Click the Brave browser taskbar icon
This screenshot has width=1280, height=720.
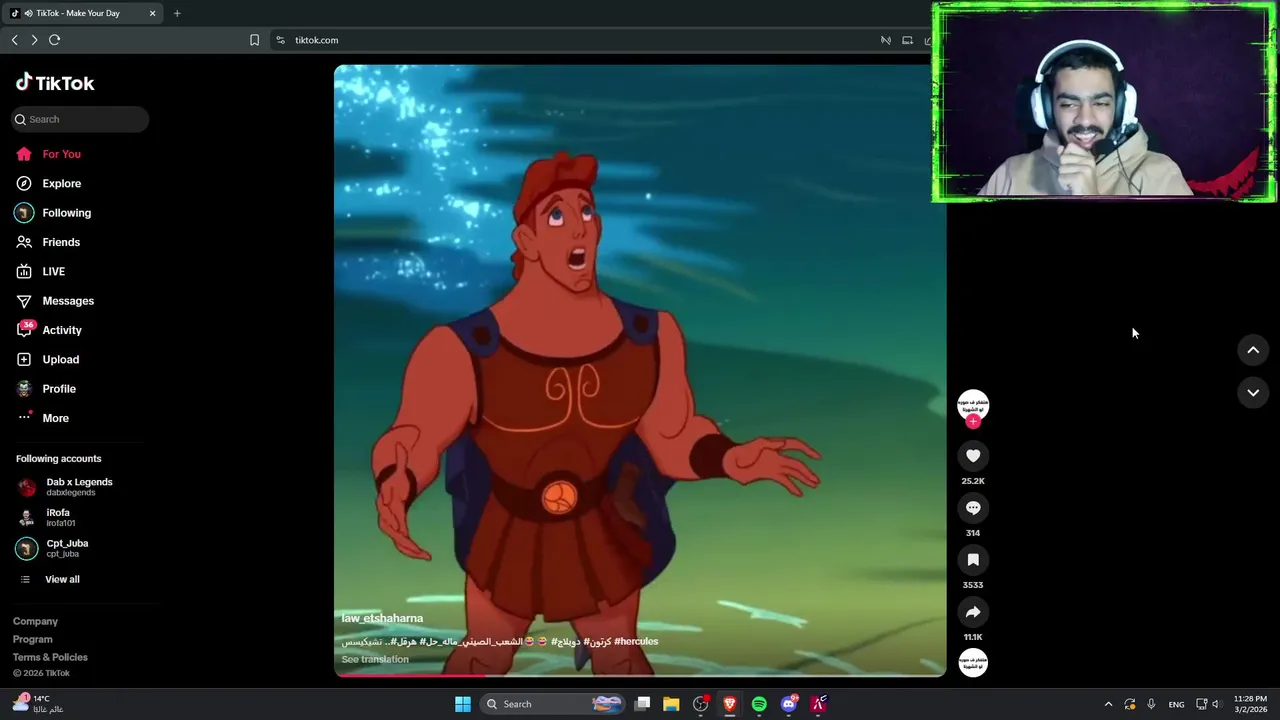coord(730,704)
